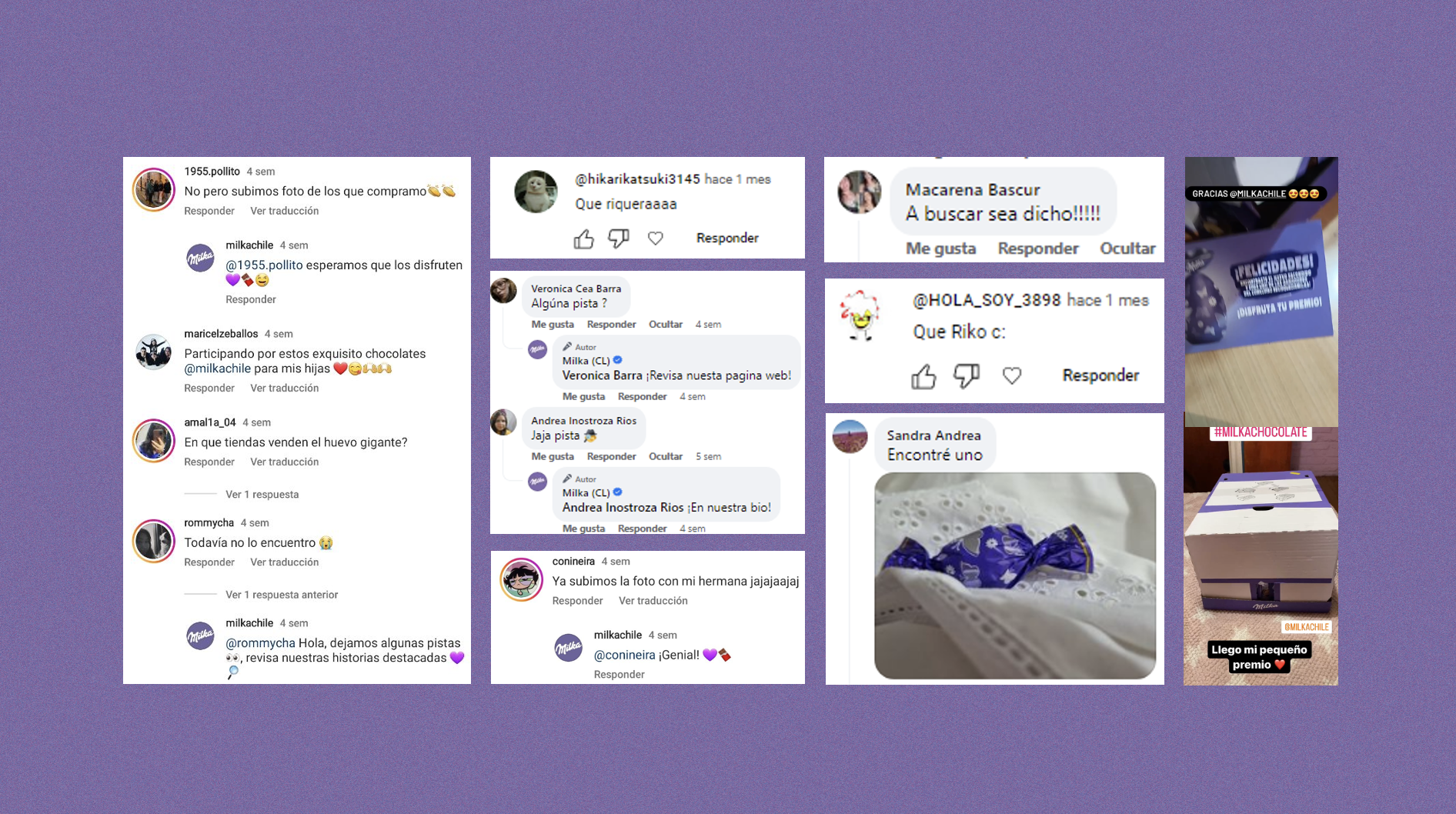Hide the Macarena Bascur comment with Ocultar

click(1127, 249)
